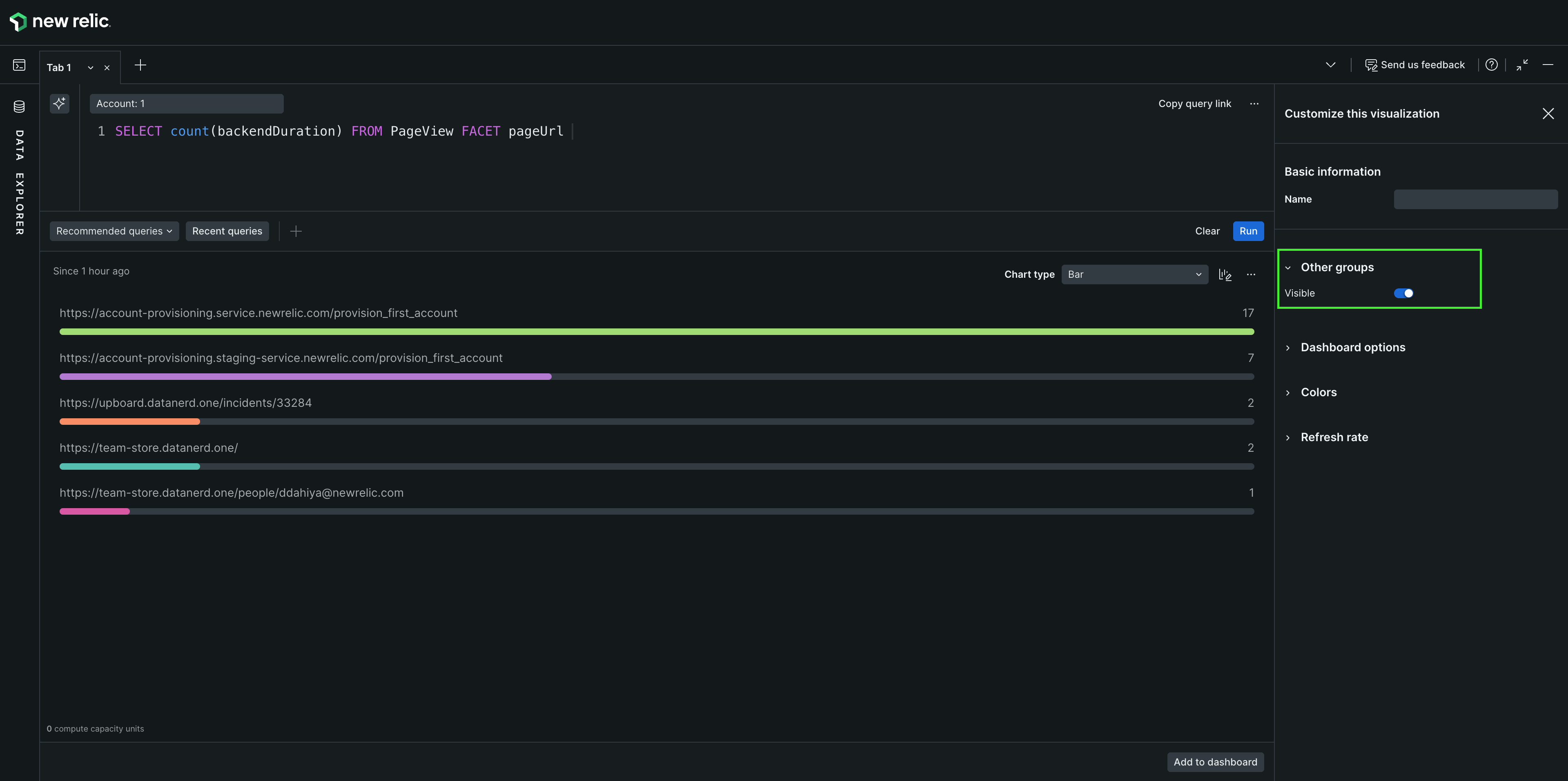
Task: Select Tab 1 query tab
Action: [x=59, y=67]
